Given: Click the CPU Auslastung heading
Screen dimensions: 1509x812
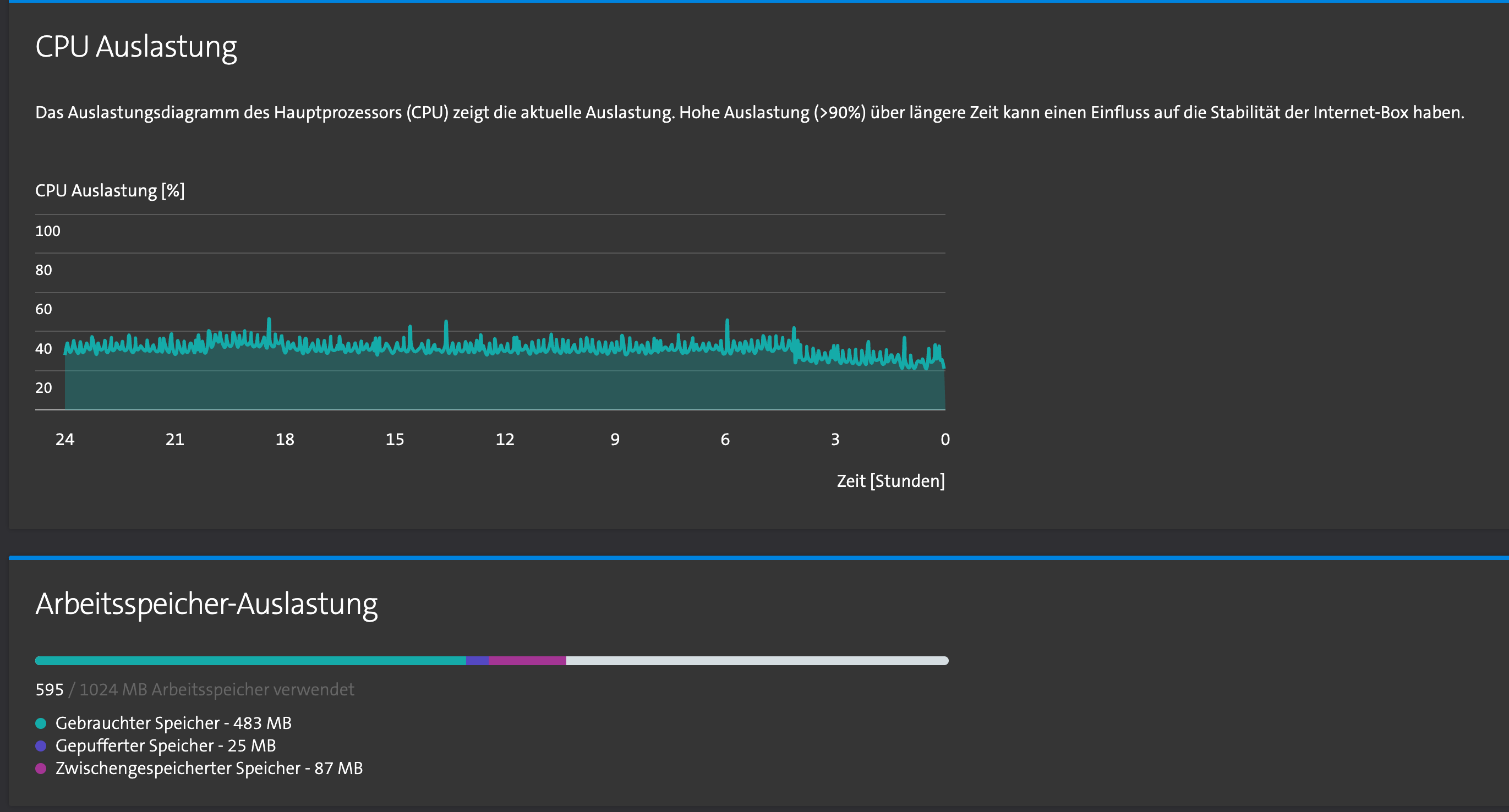Looking at the screenshot, I should point(136,47).
